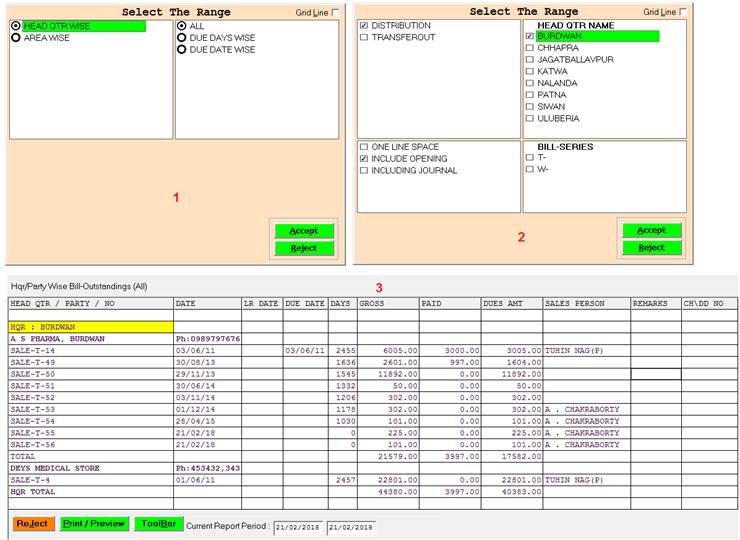Open the ToolBar button
The width and height of the screenshot is (740, 540).
coord(158,524)
